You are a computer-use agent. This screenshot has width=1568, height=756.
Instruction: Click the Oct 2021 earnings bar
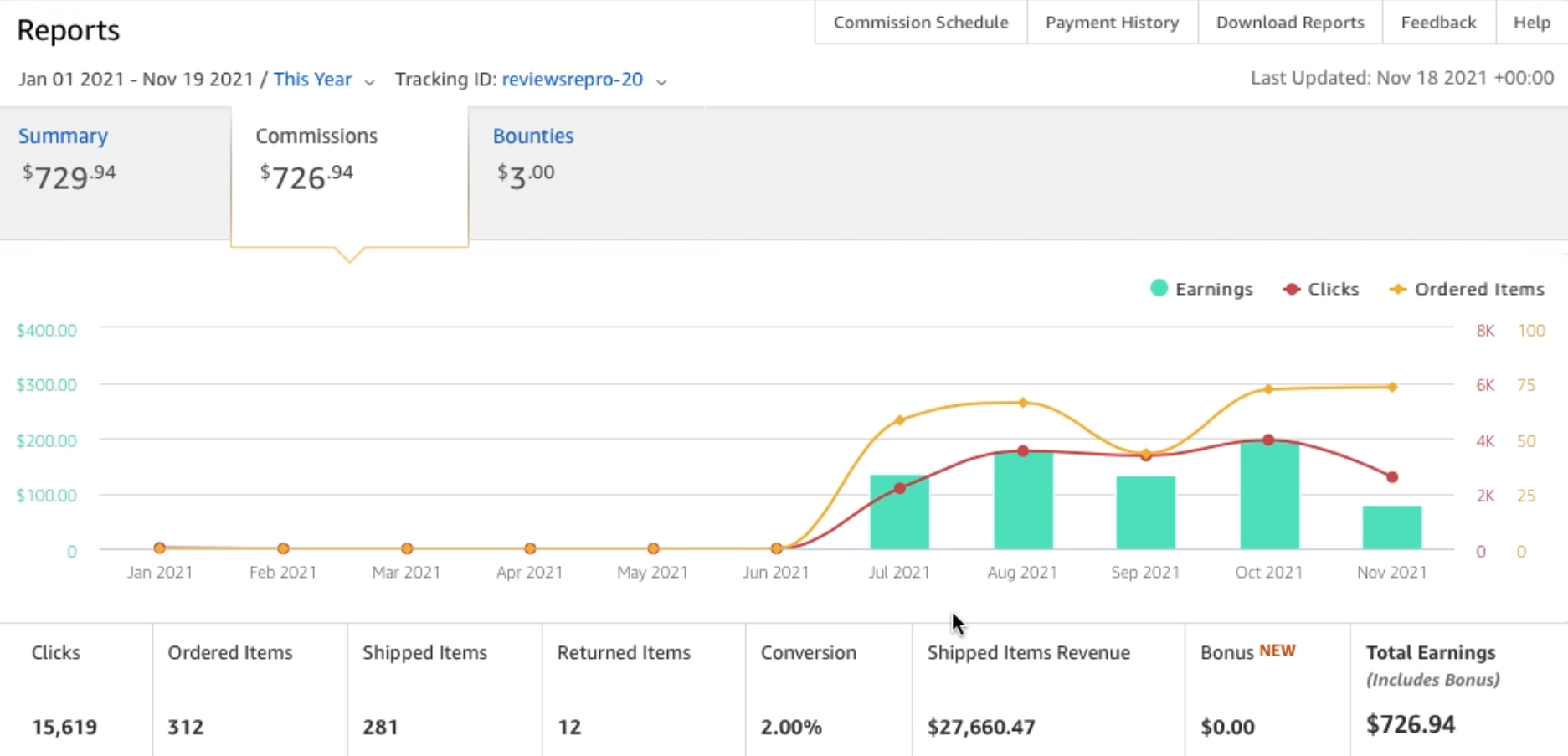[1269, 495]
